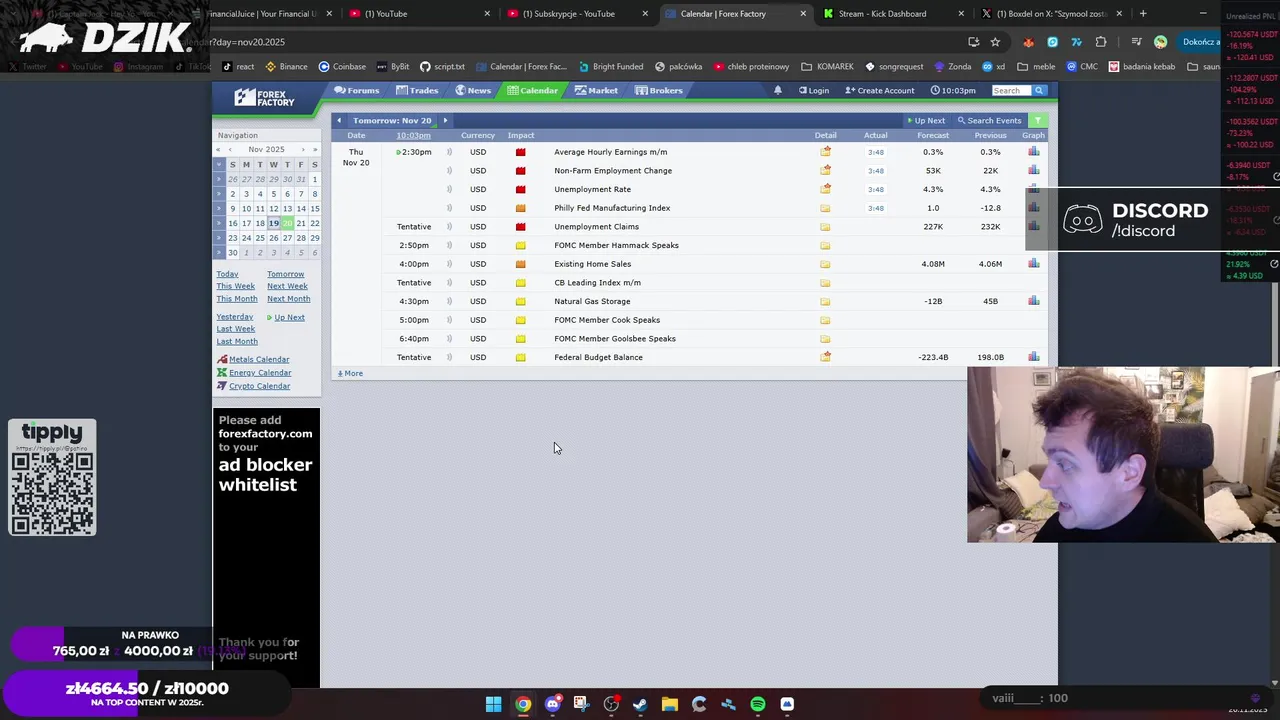Viewport: 1280px width, 720px height.
Task: Select November 21 in mini calendar
Action: pyautogui.click(x=301, y=224)
